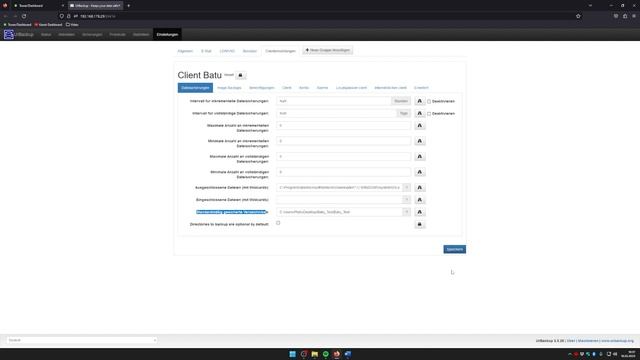Click icon beside default directories to backup field
Image resolution: width=640 pixels, height=360 pixels.
[419, 212]
